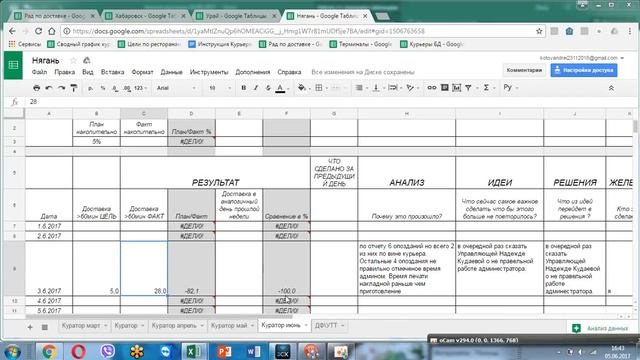Open the Вставка menu
Screen dimensions: 640x360
112,72
